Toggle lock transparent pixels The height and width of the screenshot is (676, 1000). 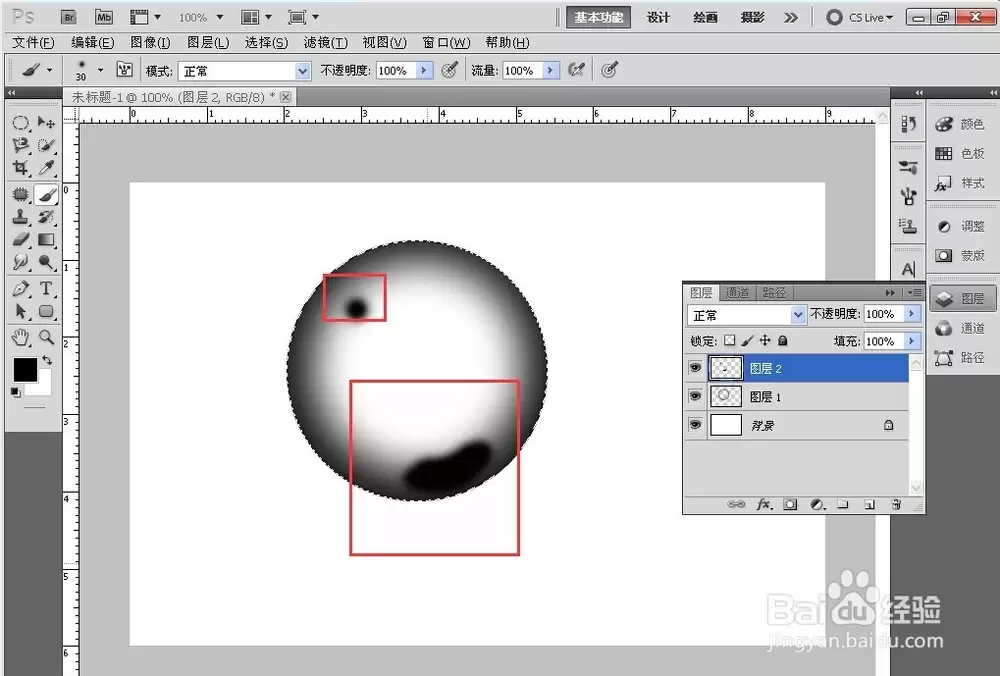[x=730, y=341]
